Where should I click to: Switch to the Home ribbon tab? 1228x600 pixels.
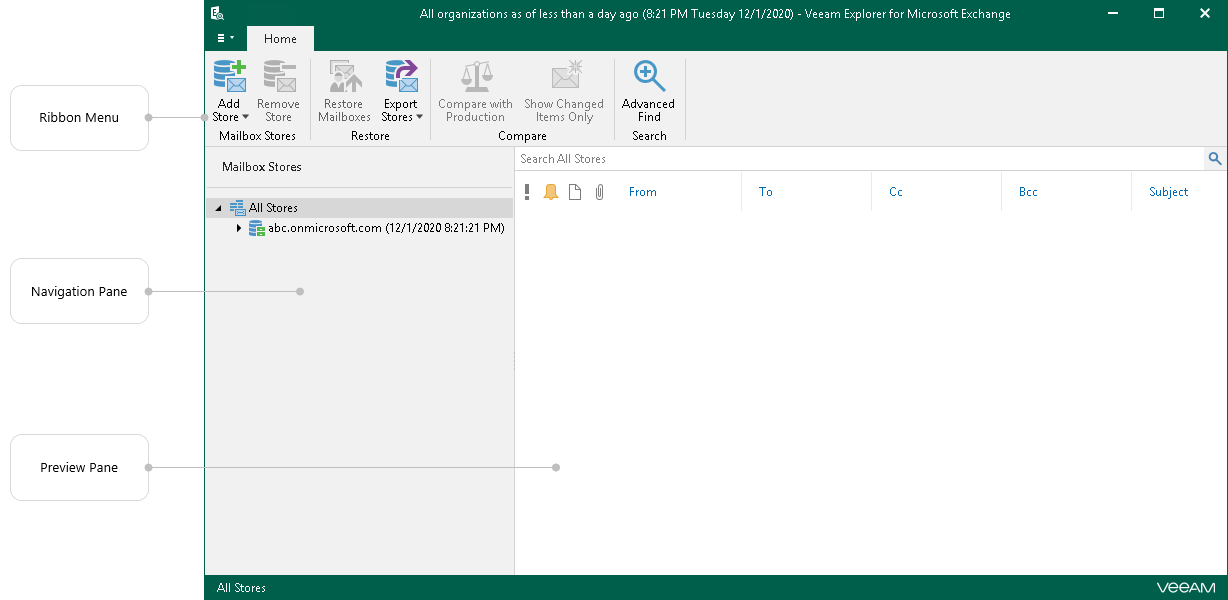click(280, 39)
